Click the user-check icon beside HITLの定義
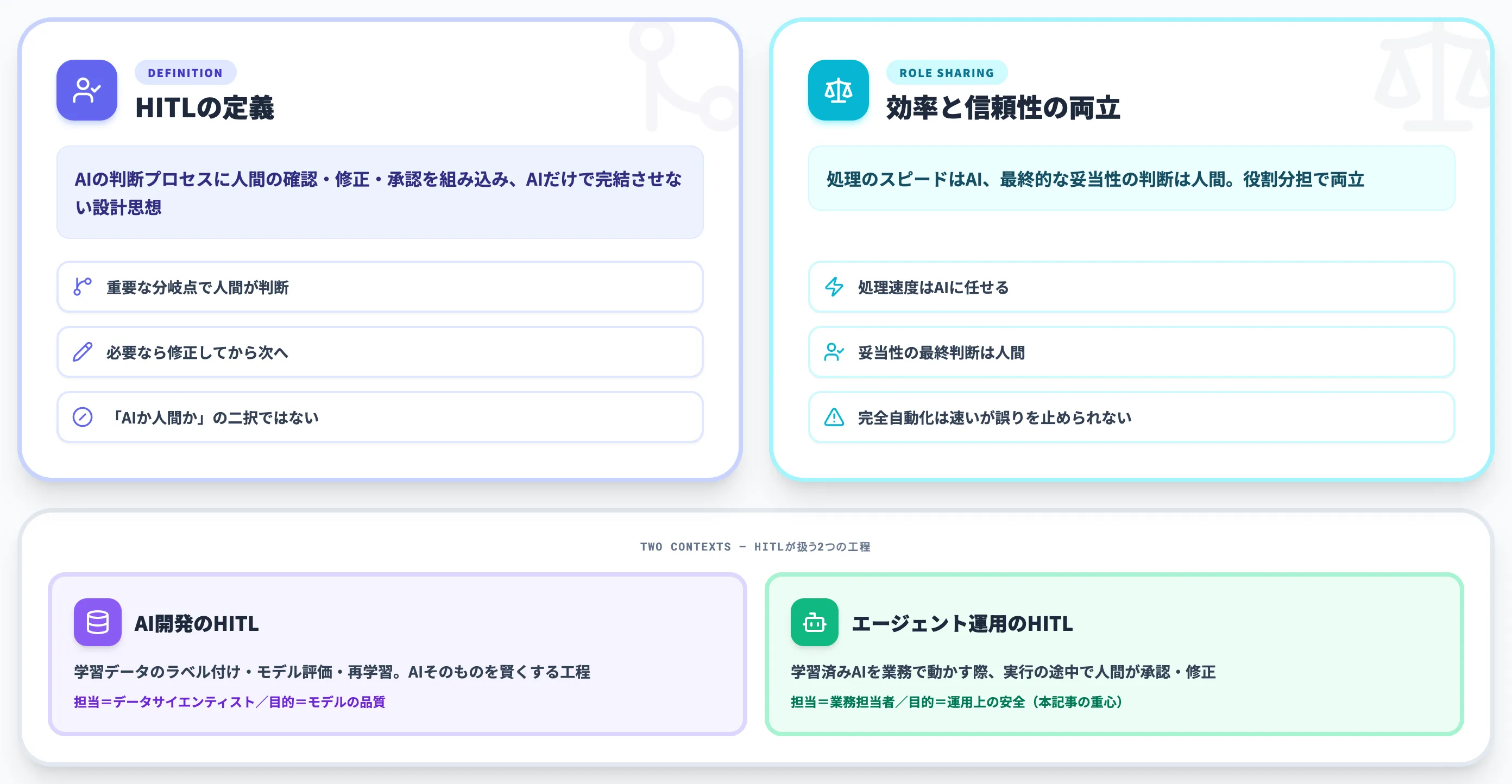This screenshot has width=1512, height=784. point(87,90)
